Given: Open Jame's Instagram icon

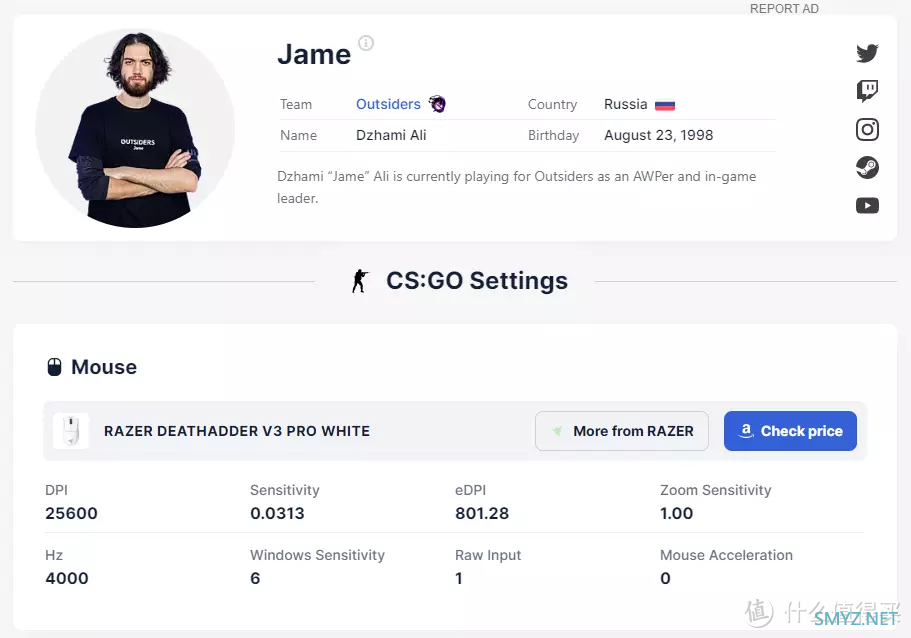Looking at the screenshot, I should click(x=867, y=129).
